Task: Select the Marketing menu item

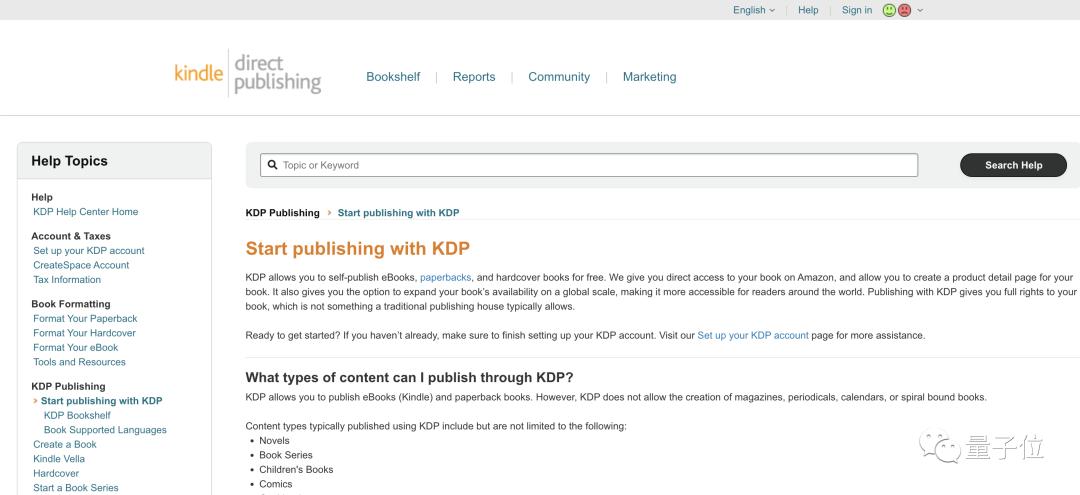Action: click(x=650, y=77)
